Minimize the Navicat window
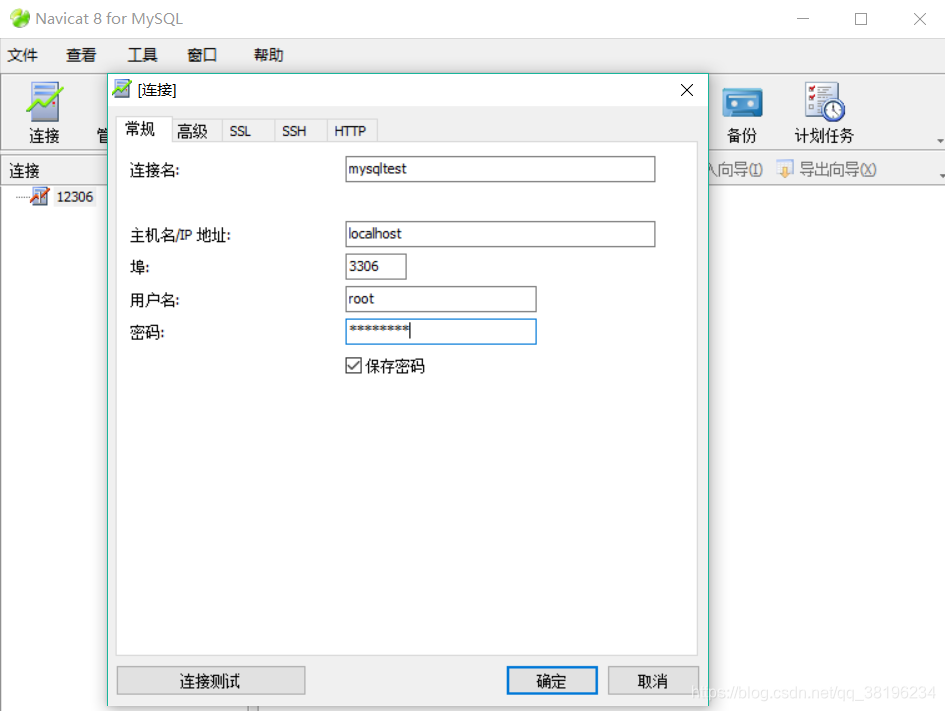 (803, 19)
